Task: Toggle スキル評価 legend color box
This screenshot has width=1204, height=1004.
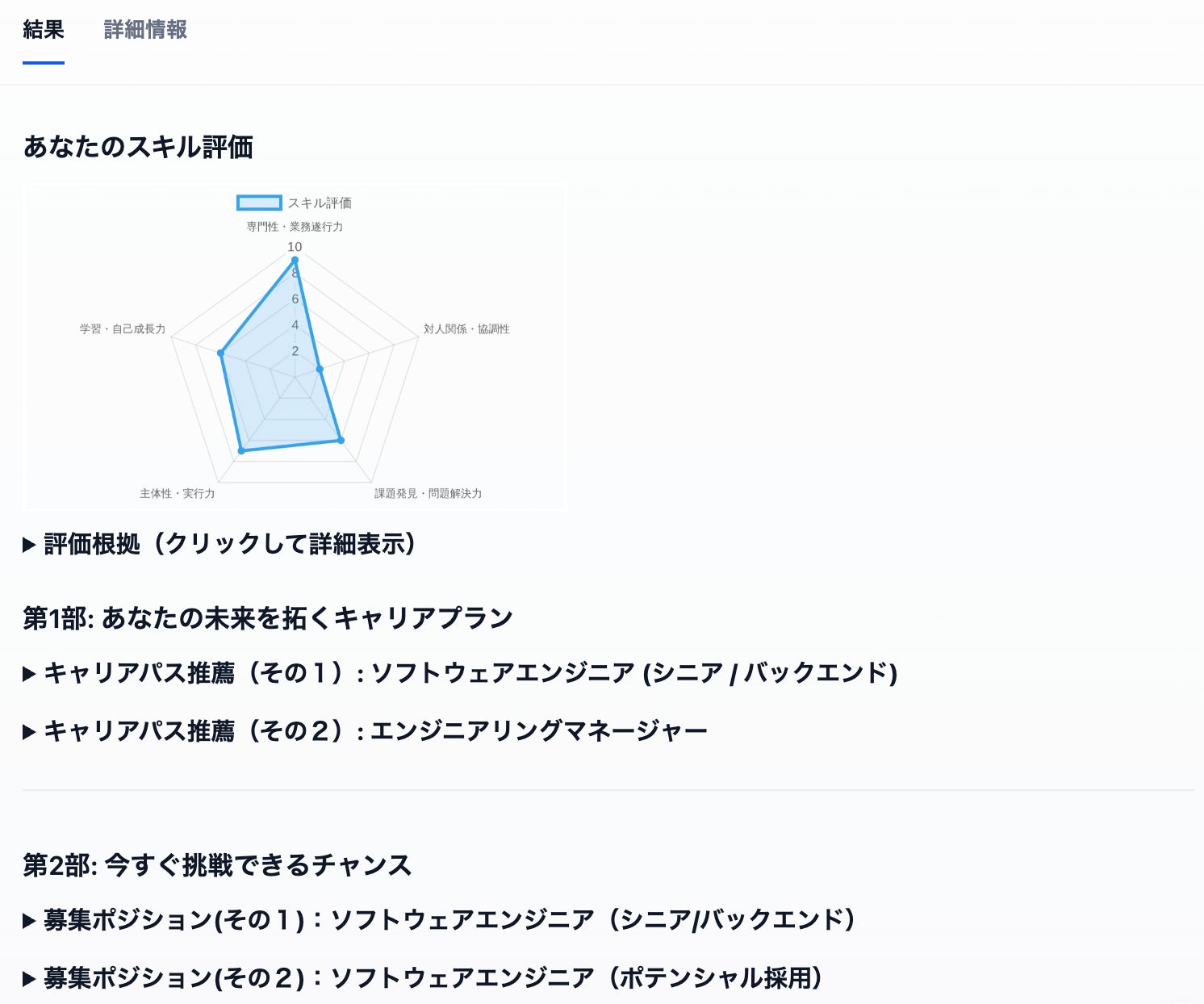Action: tap(259, 203)
